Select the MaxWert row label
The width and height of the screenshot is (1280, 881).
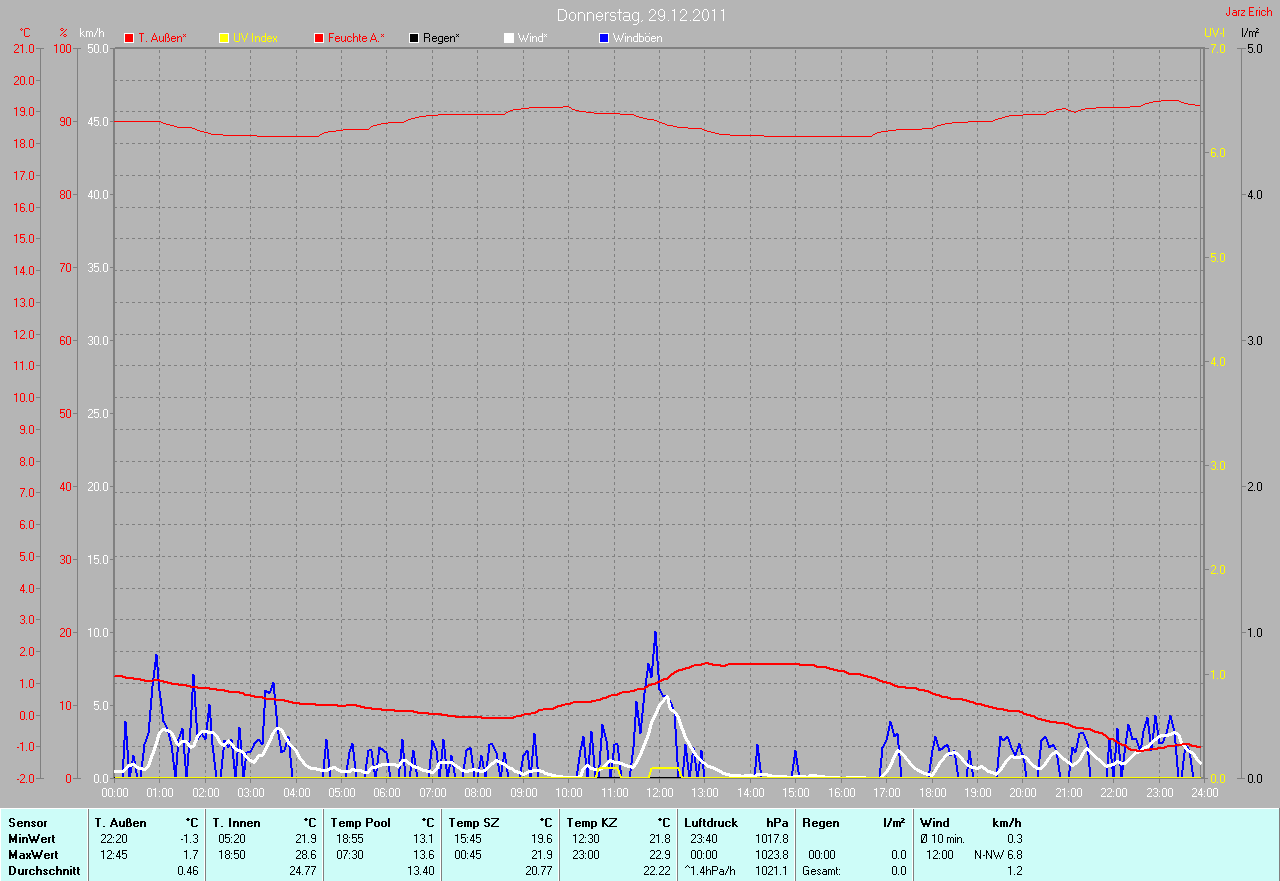32,855
